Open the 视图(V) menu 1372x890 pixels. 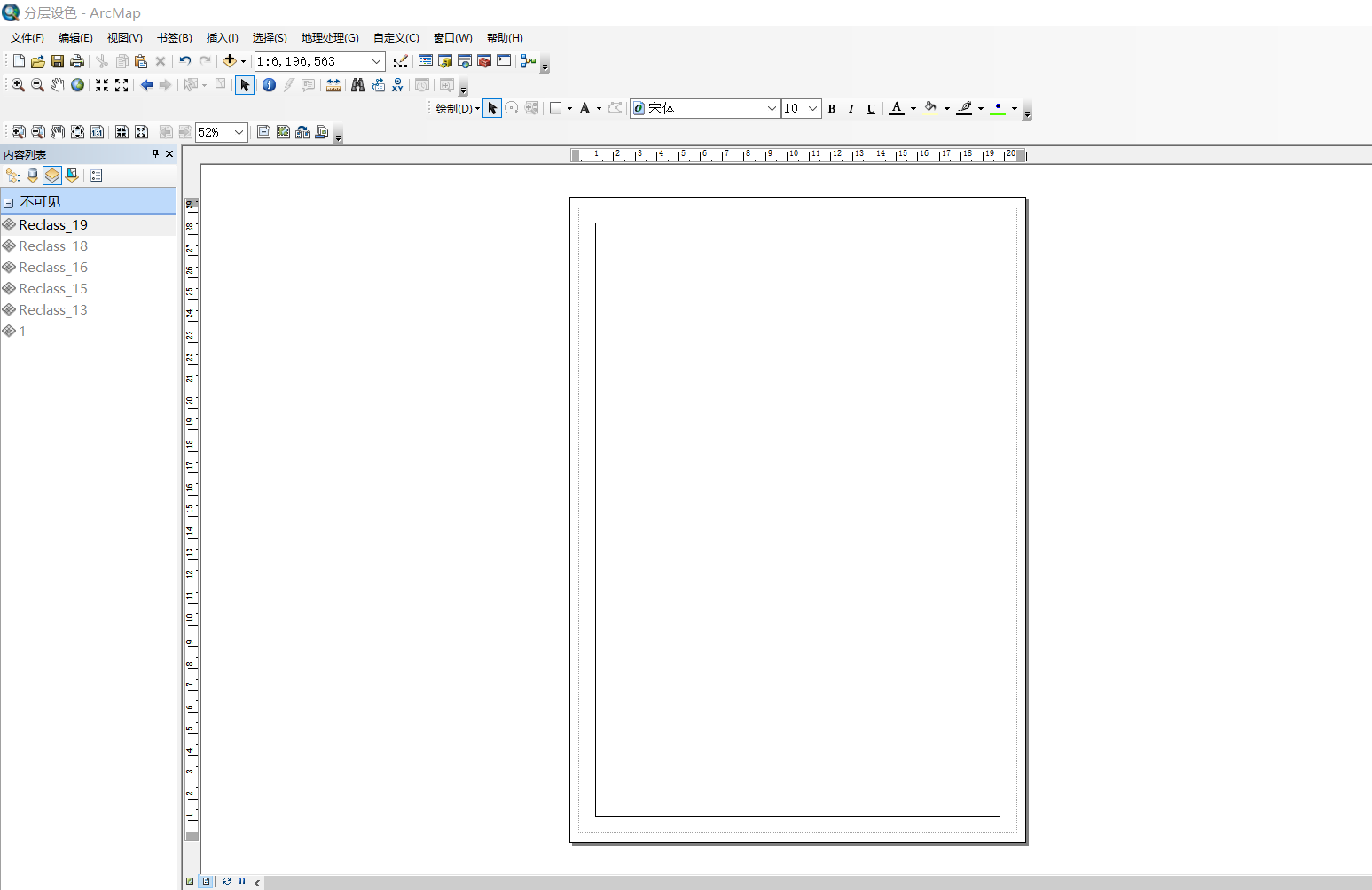click(x=124, y=38)
